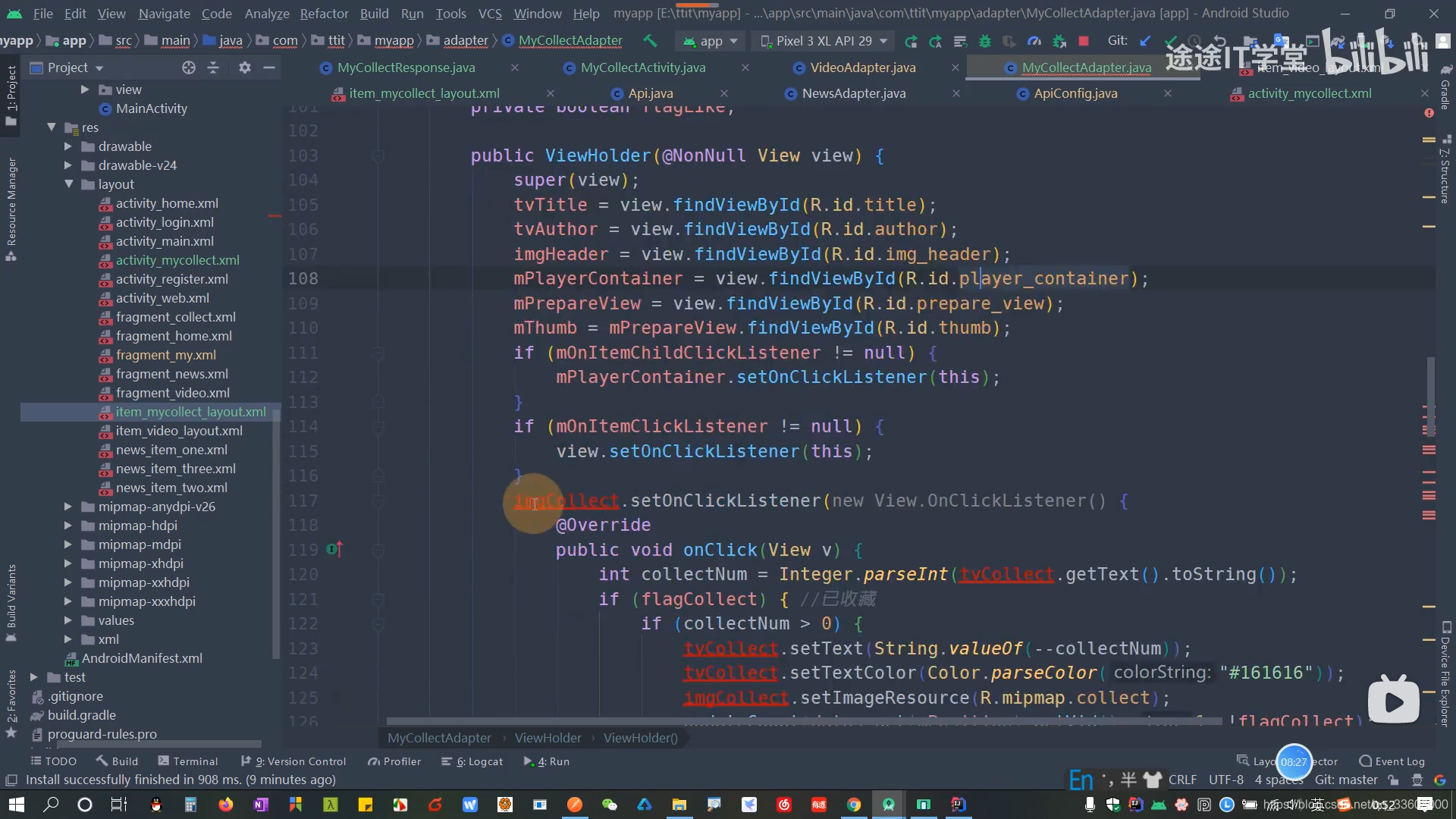1456x819 pixels.
Task: Expand the test folder
Action: [33, 677]
